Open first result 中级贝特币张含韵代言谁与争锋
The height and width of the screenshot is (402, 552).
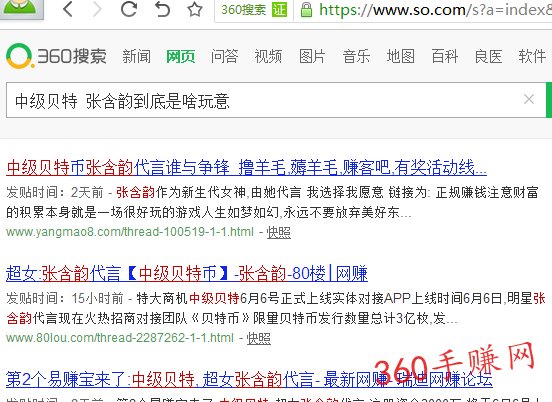click(x=246, y=167)
